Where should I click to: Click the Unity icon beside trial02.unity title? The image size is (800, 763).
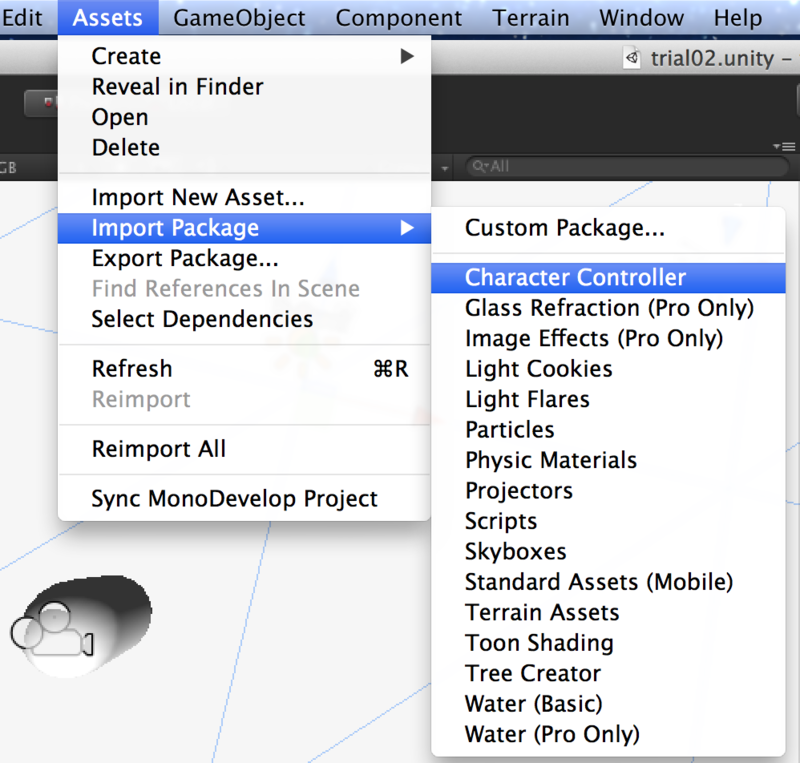[632, 58]
